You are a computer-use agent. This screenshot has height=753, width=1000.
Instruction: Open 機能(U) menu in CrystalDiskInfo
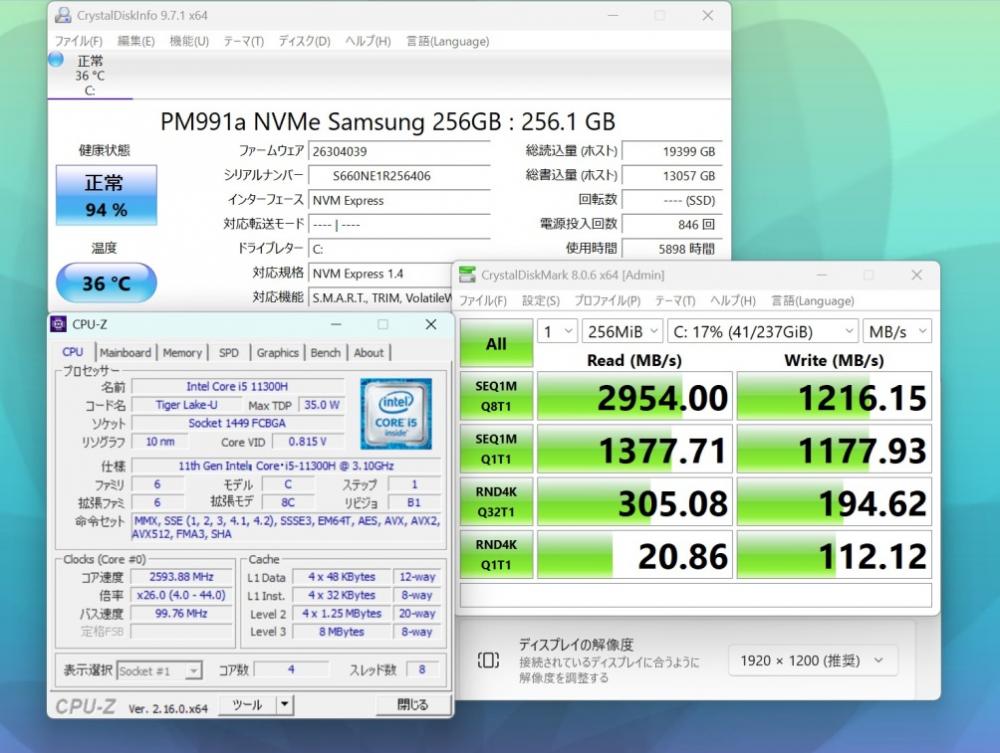point(189,41)
